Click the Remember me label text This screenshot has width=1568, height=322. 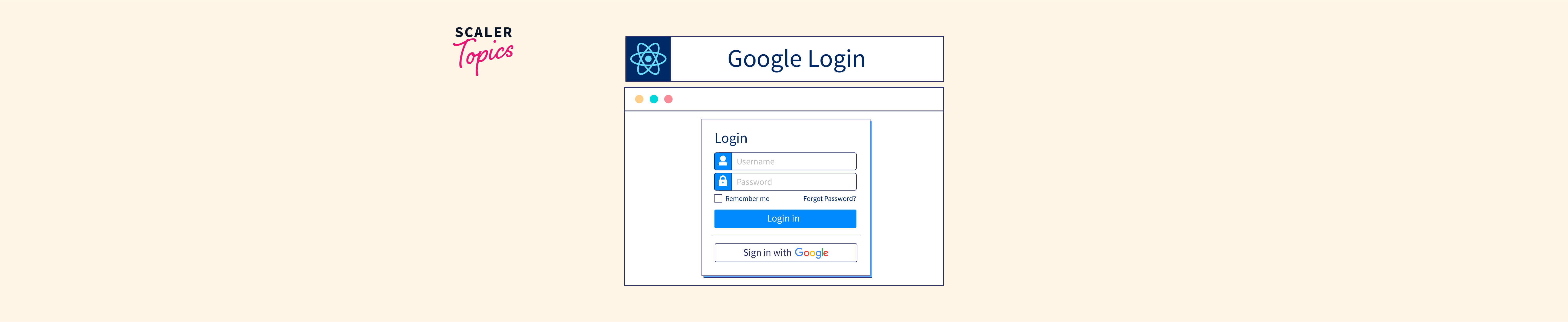coord(747,199)
